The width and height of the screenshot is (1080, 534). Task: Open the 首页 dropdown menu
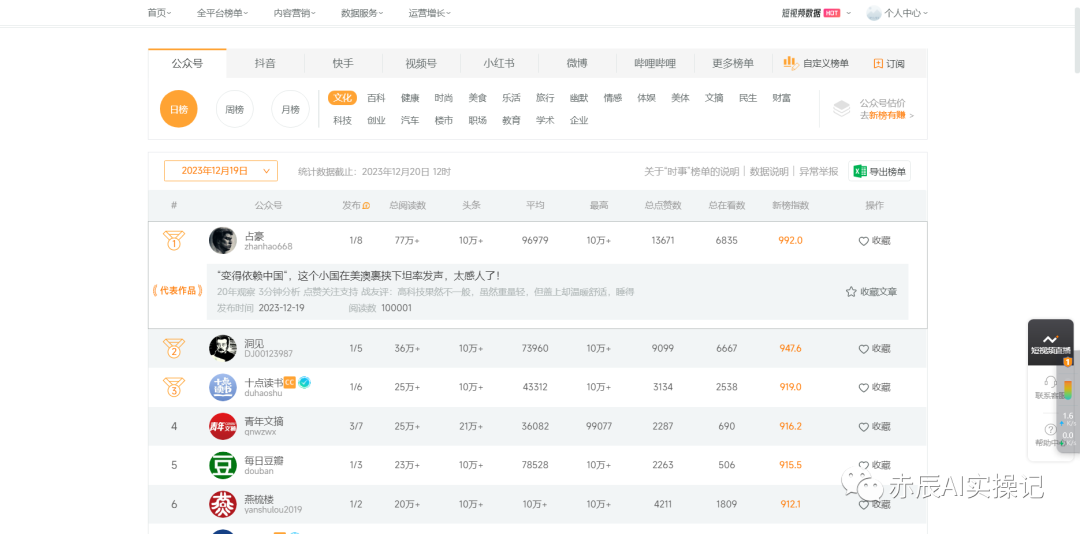159,12
